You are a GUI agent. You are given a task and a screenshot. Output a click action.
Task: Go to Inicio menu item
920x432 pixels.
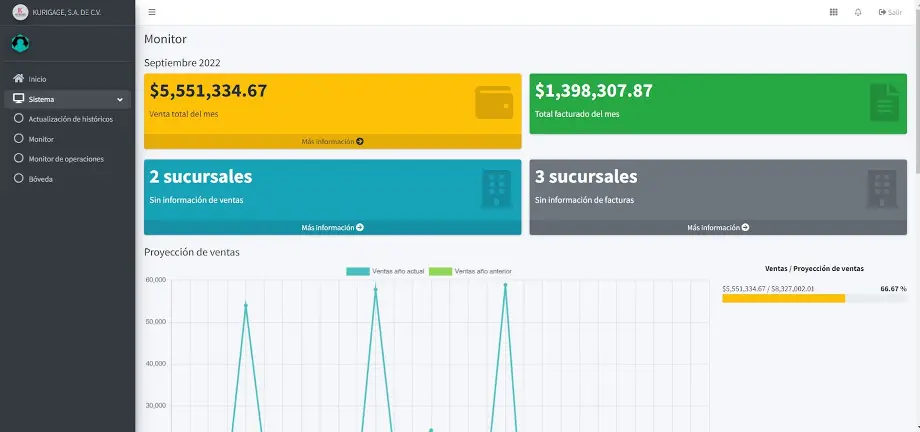(x=67, y=79)
